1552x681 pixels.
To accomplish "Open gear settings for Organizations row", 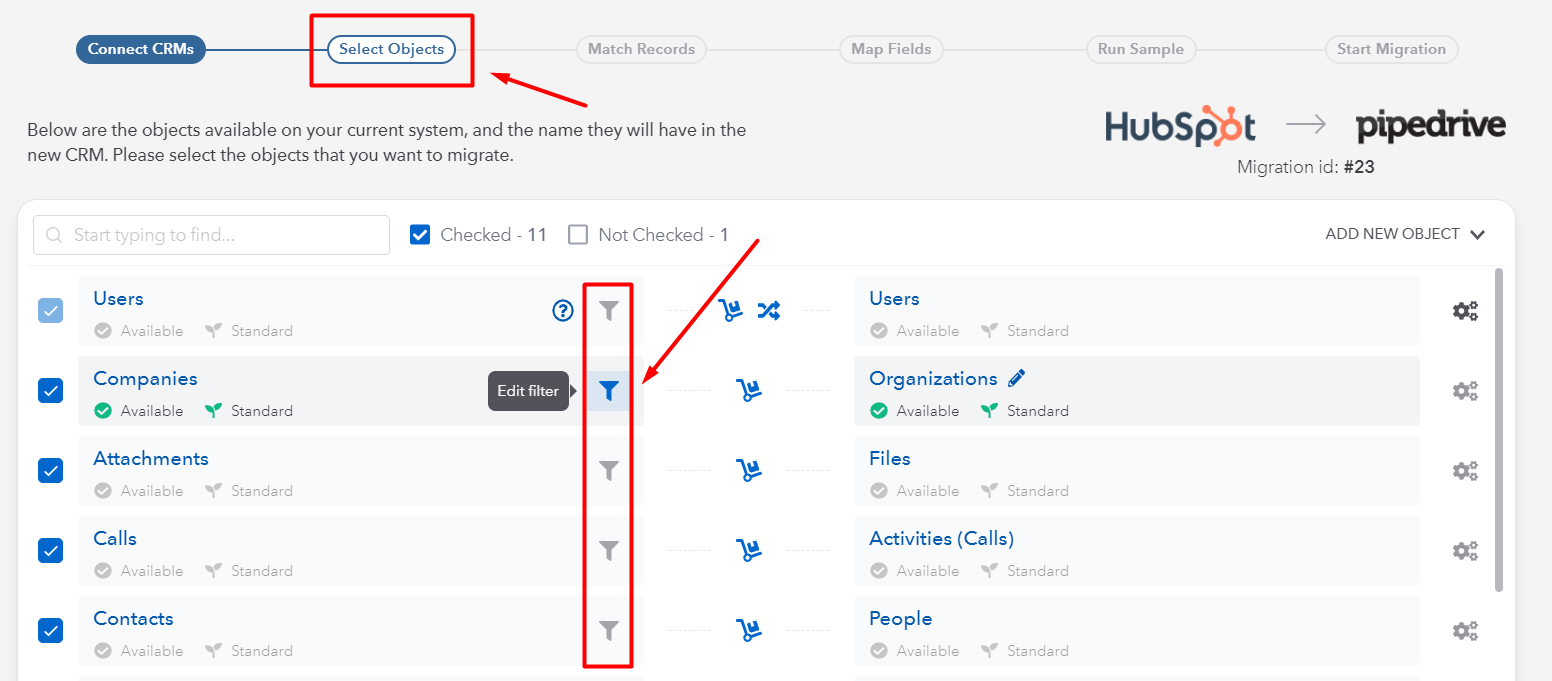I will (1465, 391).
